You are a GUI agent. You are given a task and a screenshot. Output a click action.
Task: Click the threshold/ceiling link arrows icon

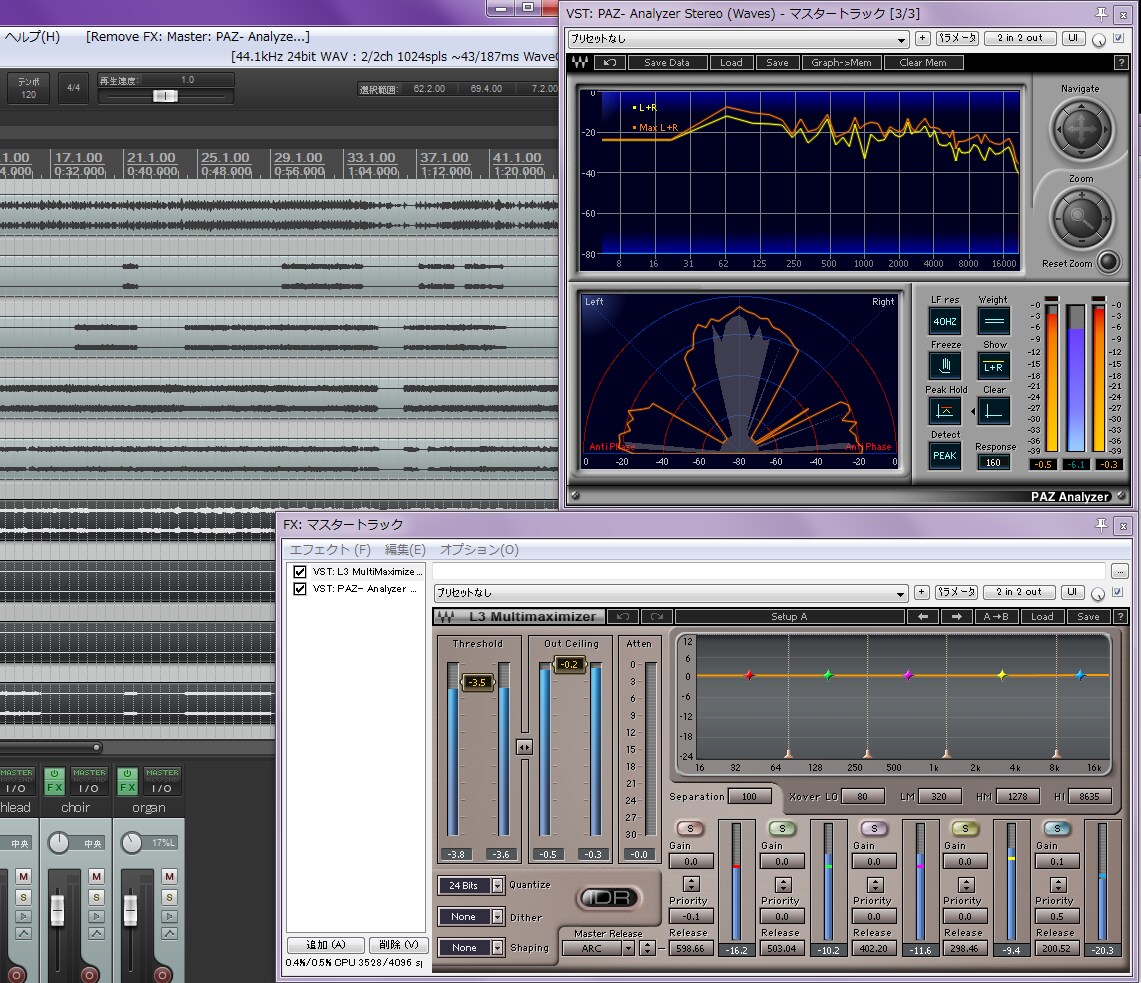pyautogui.click(x=524, y=747)
